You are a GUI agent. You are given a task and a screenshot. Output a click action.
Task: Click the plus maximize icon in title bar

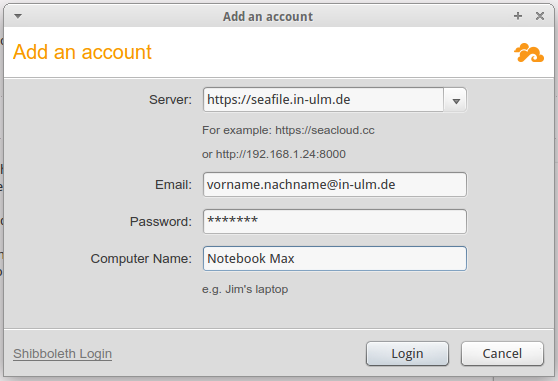click(x=518, y=16)
